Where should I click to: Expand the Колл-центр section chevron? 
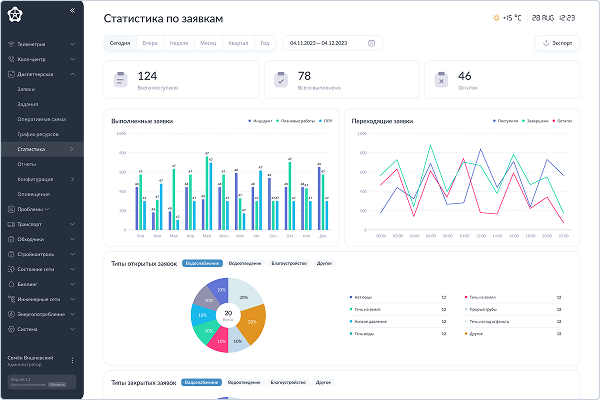[x=72, y=59]
